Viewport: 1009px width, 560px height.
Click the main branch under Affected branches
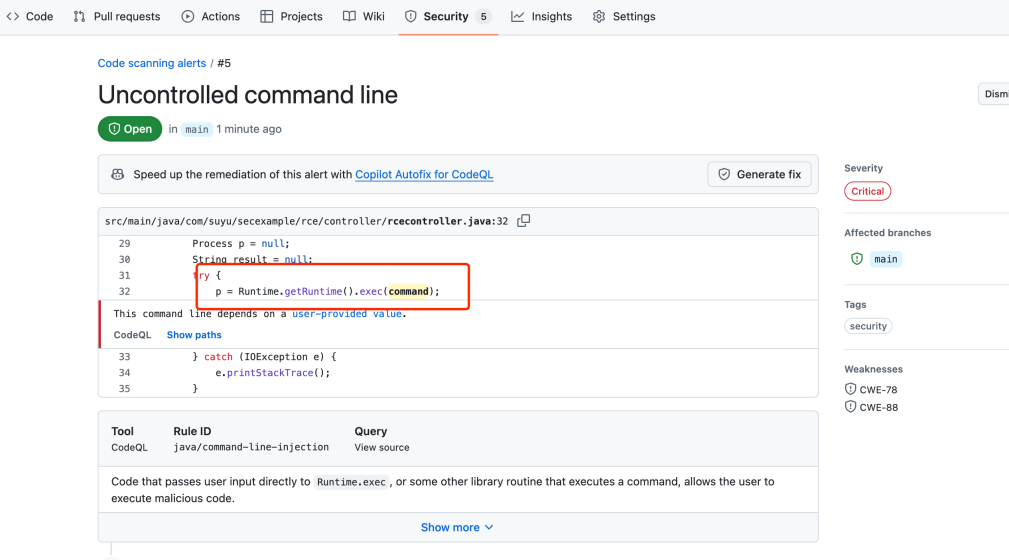tap(885, 259)
